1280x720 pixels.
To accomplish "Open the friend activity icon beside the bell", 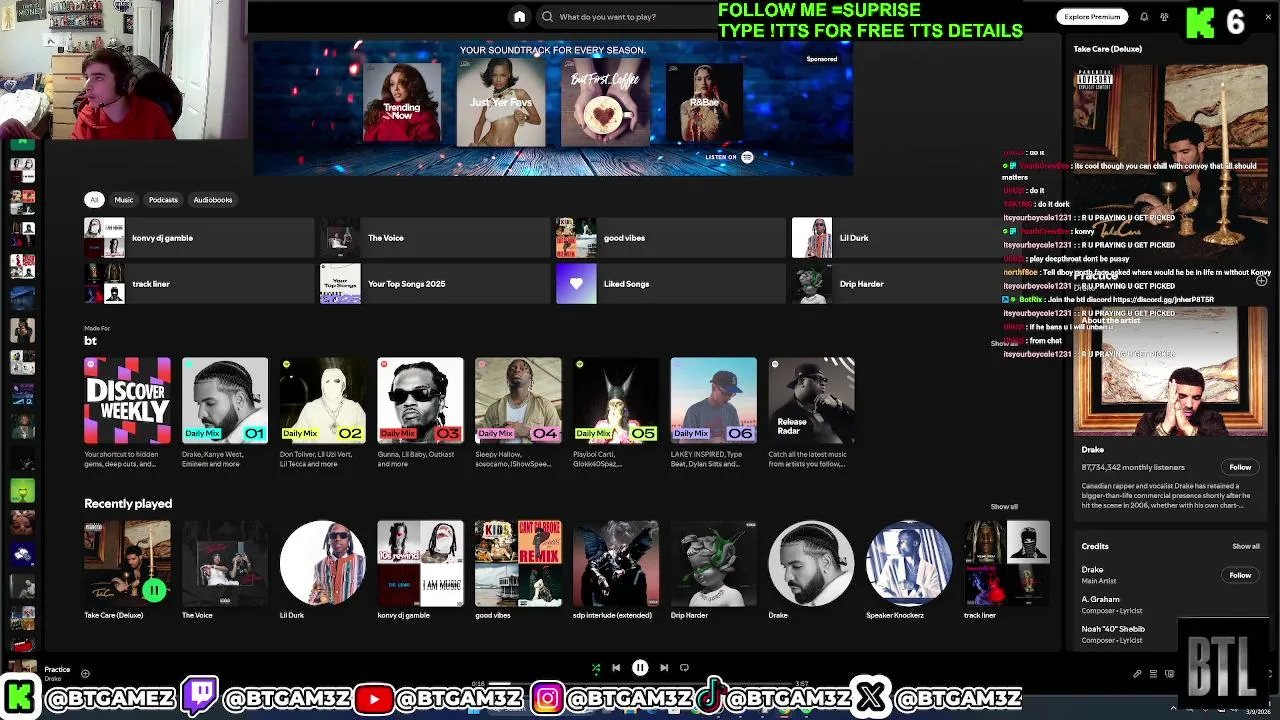I will click(1164, 17).
